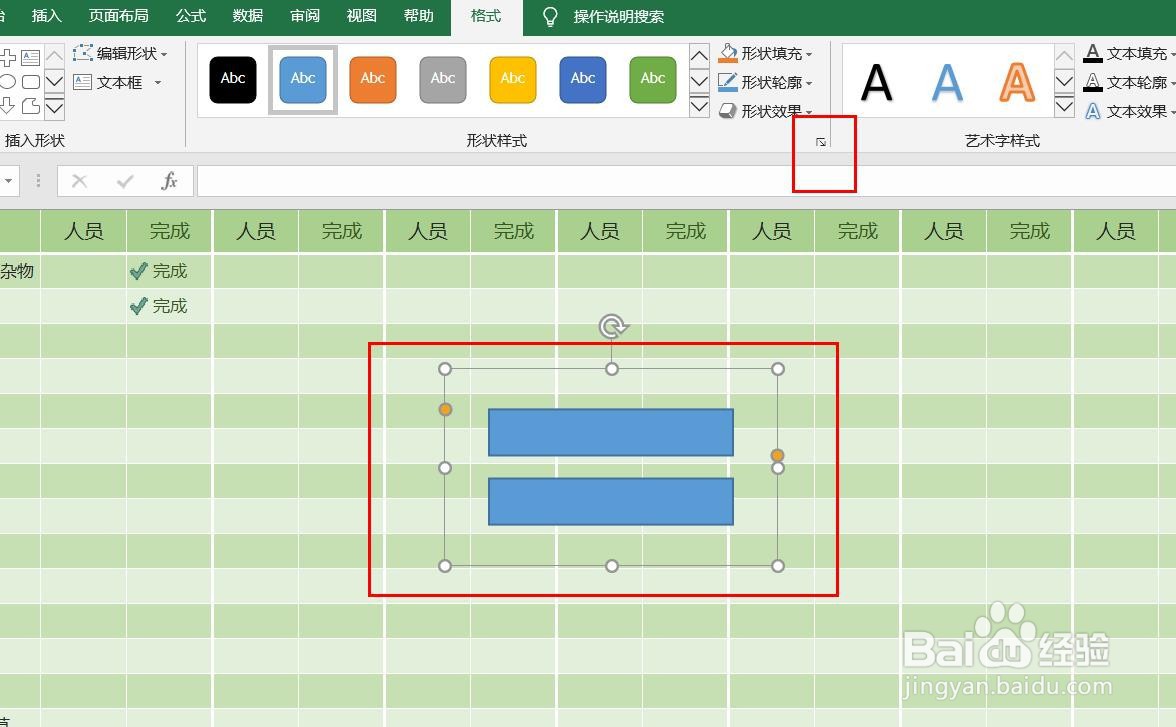Click the Shape Effects (形状效果) icon
The height and width of the screenshot is (727, 1176).
coord(727,110)
